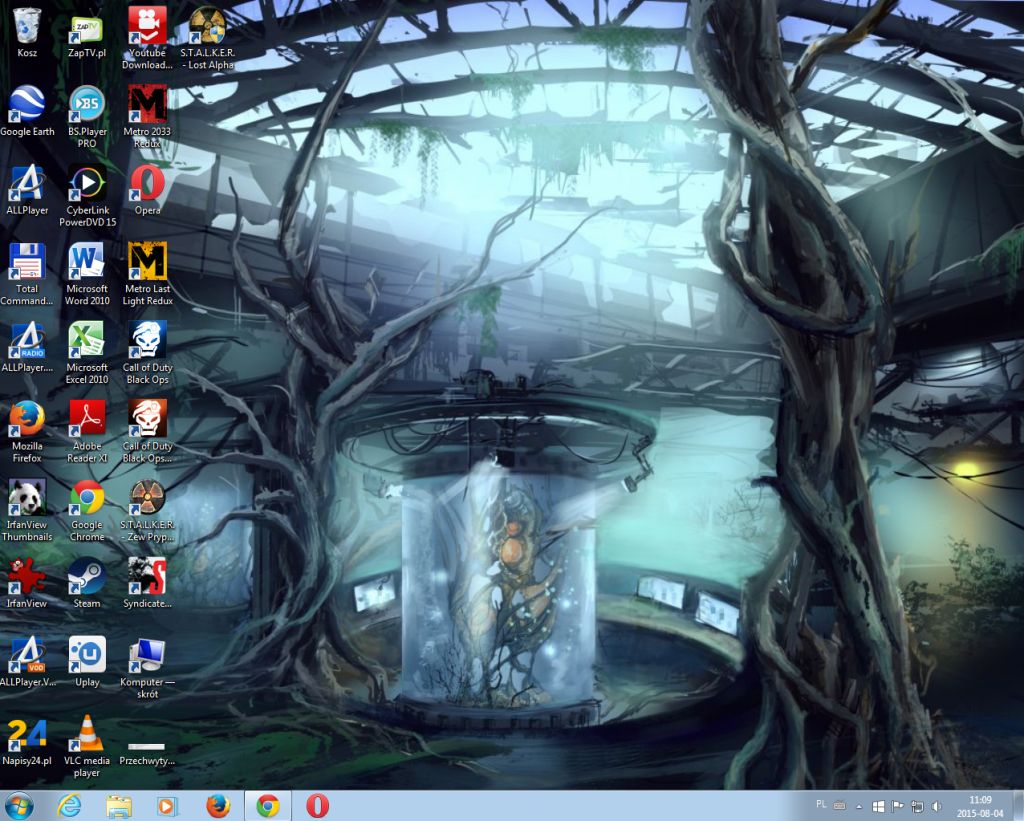Screen dimensions: 1024x821
Task: Click the PL language indicator
Action: point(822,804)
